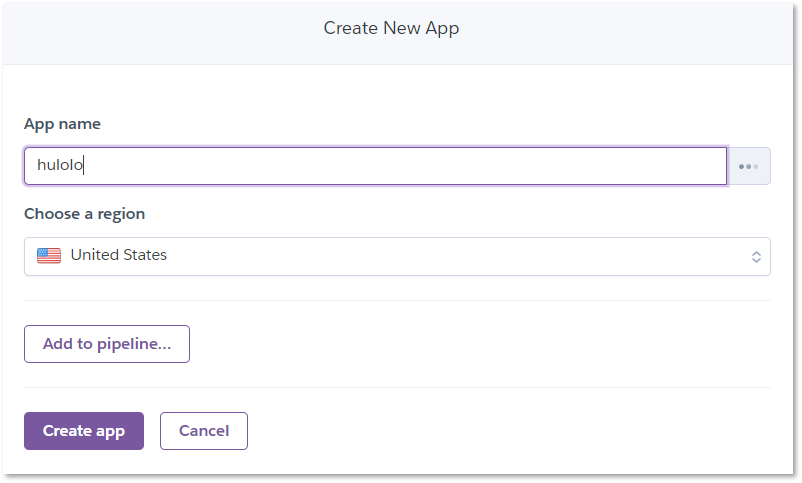Click the Choose a region label

[x=84, y=214]
